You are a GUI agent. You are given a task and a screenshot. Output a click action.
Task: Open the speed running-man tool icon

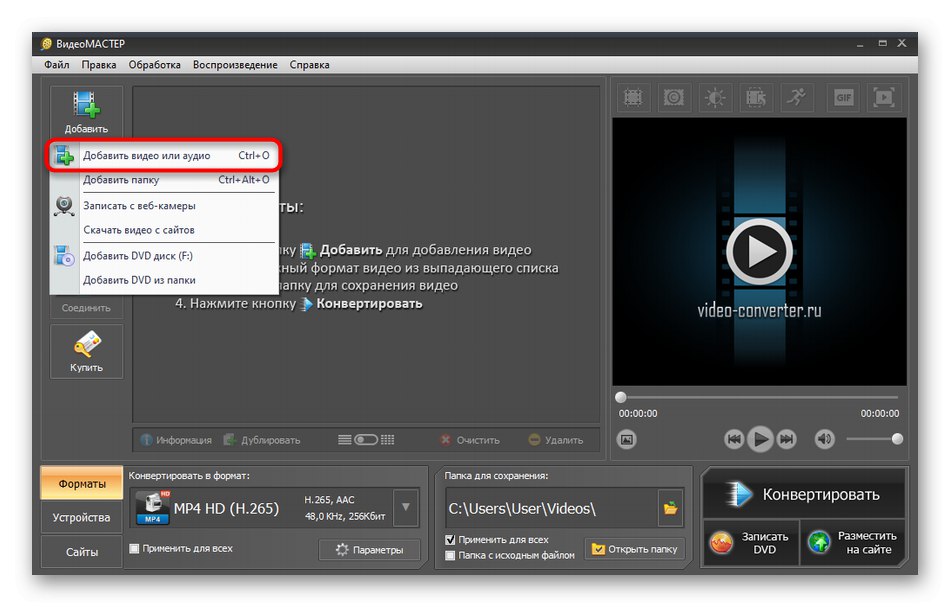coord(797,98)
